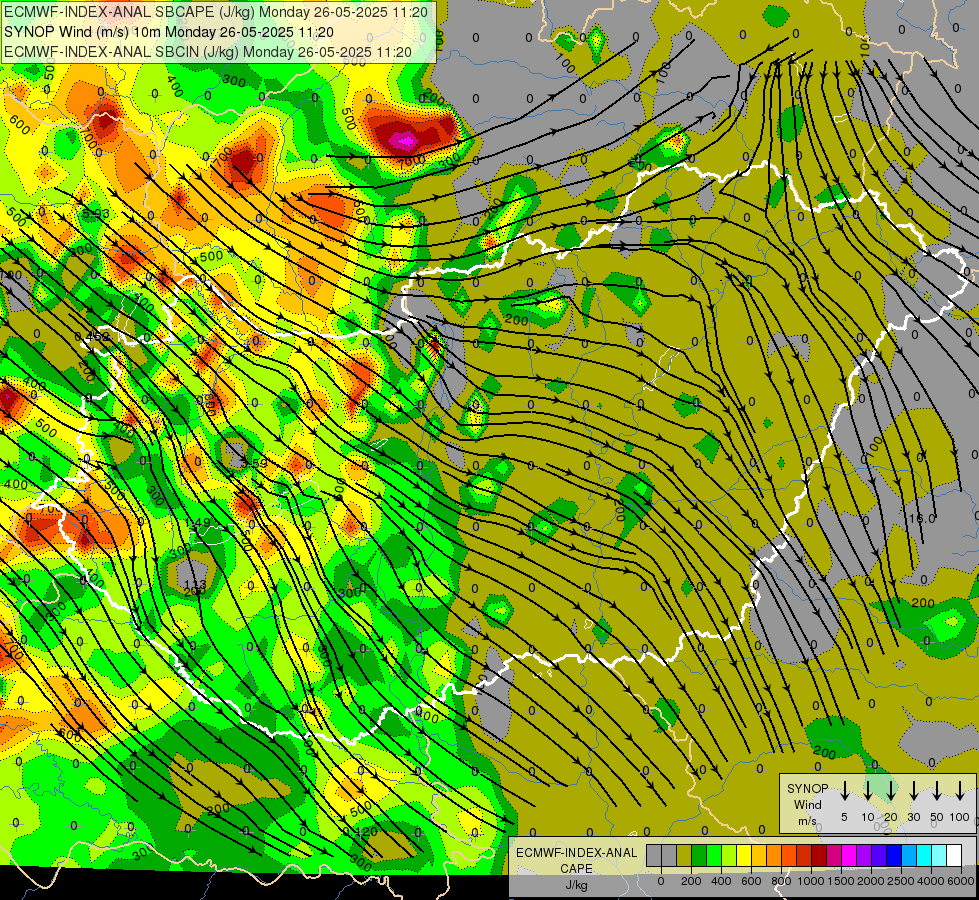This screenshot has width=979, height=900.
Task: Click 'm/s' in the wind legend box
Action: 807,821
